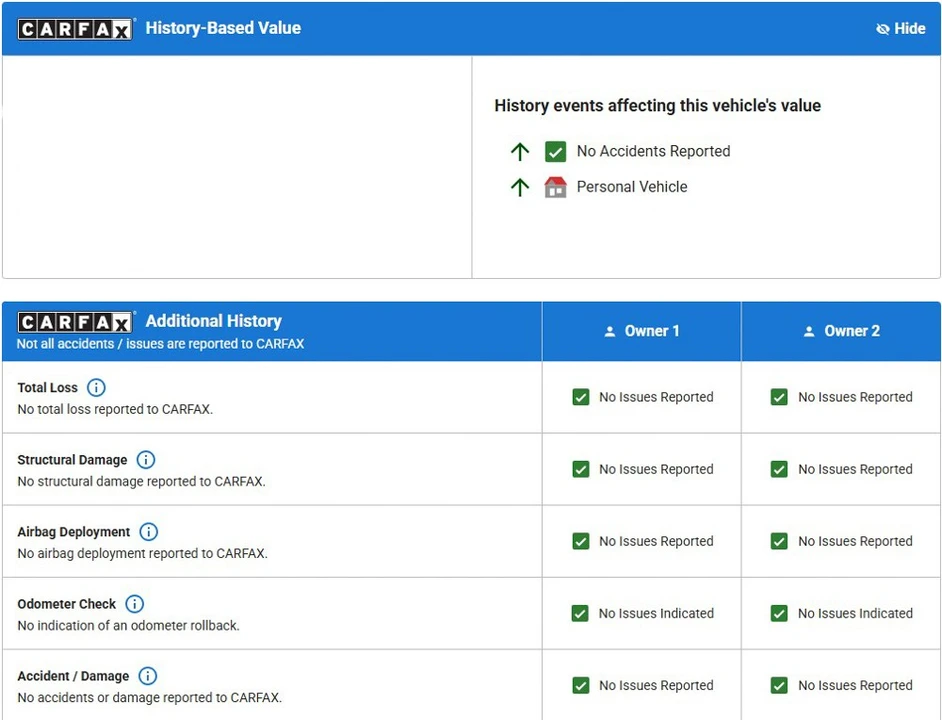
Task: Open the Structural Damage info icon
Action: tap(146, 460)
